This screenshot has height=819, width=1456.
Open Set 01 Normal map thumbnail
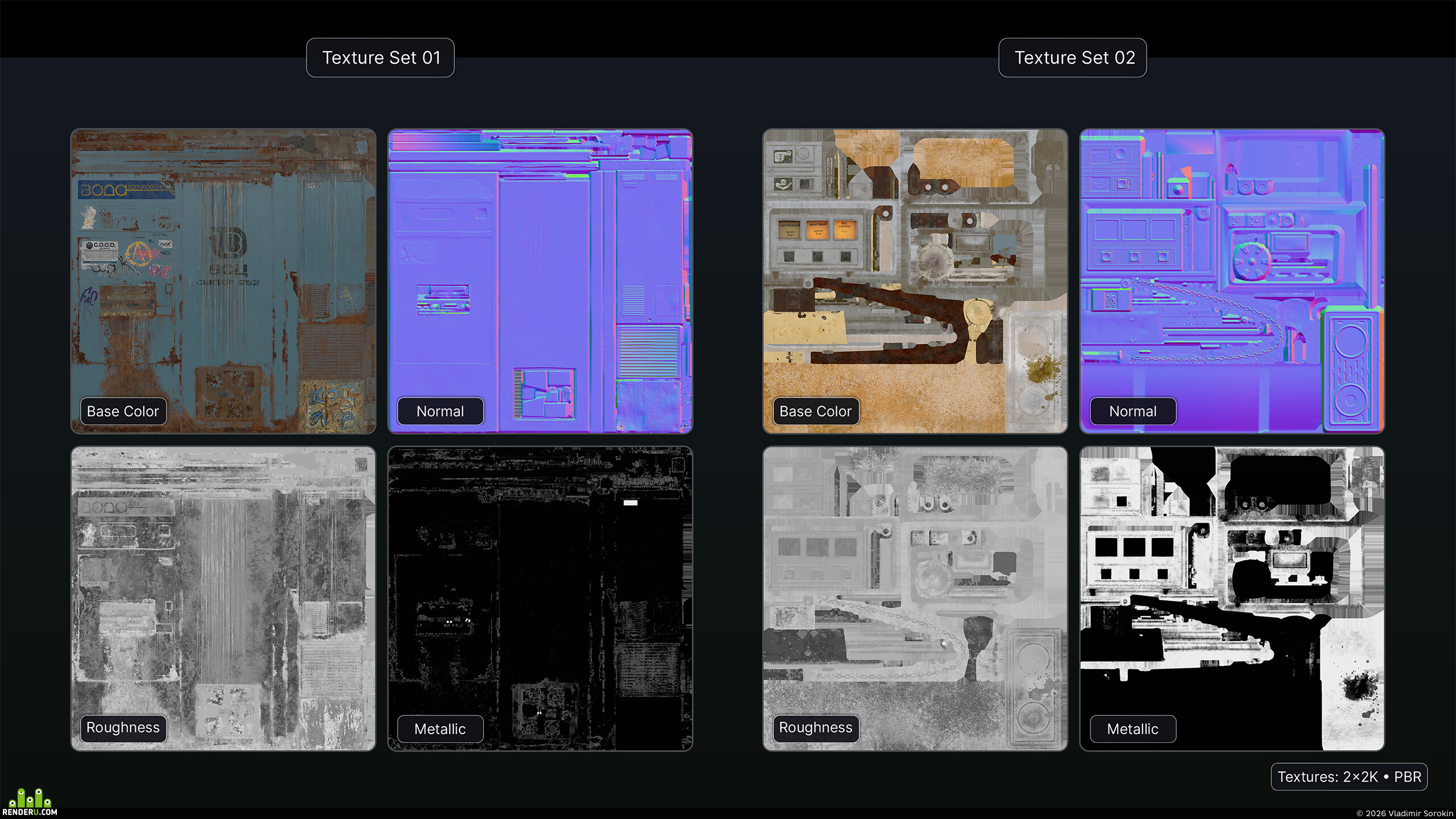540,281
